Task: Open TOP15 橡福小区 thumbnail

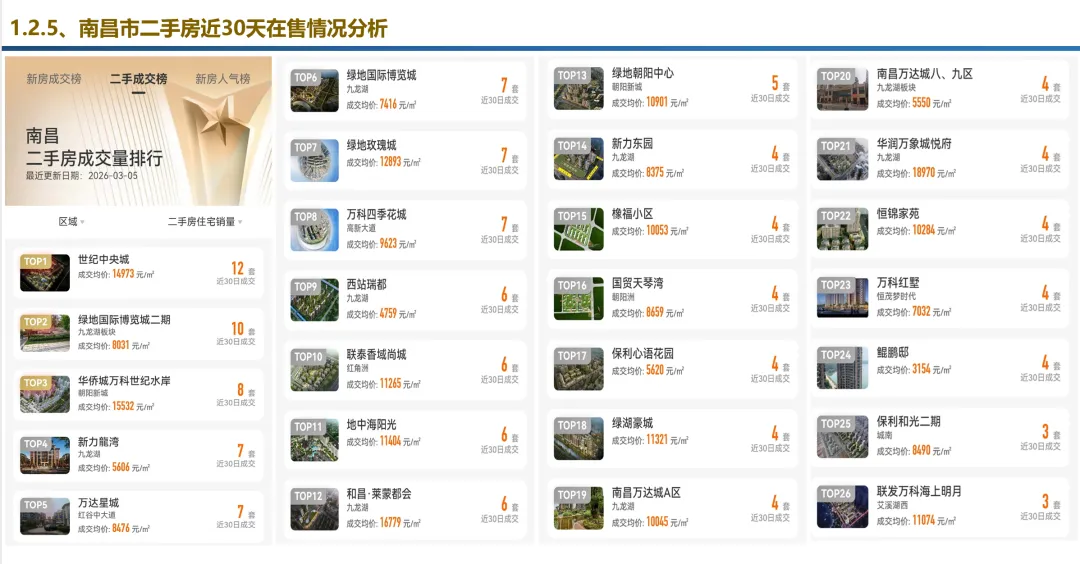Action: [x=579, y=229]
